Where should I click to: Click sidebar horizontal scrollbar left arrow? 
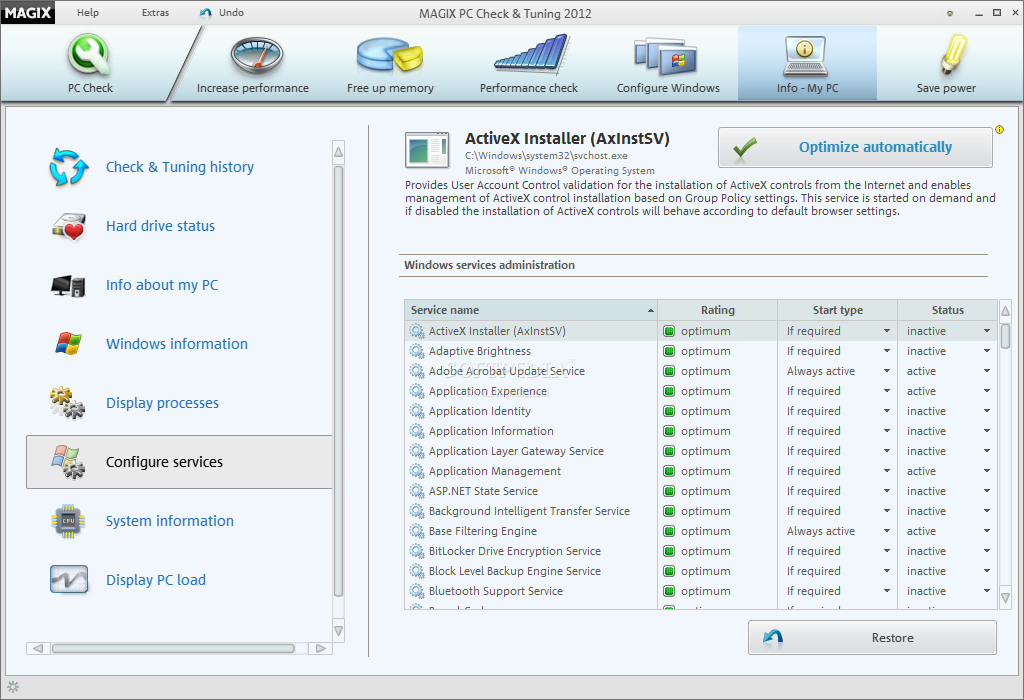click(38, 648)
